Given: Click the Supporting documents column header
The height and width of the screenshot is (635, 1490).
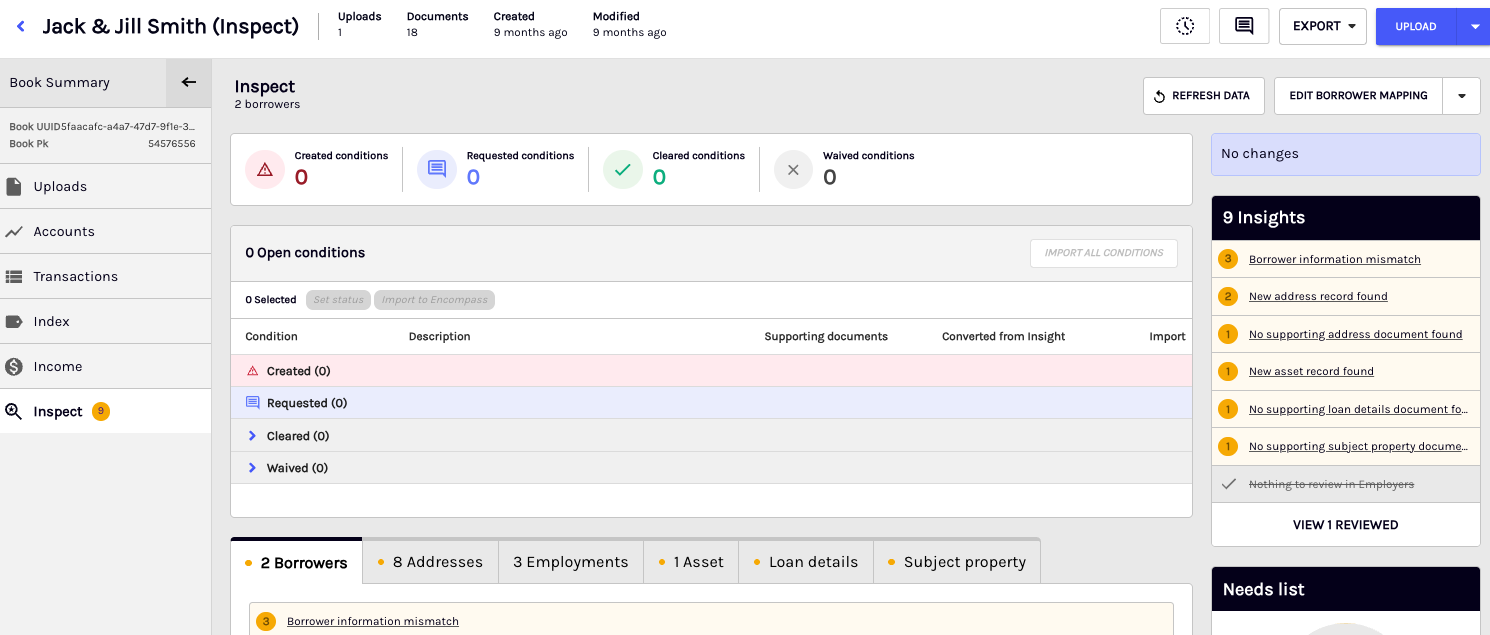Looking at the screenshot, I should (826, 337).
